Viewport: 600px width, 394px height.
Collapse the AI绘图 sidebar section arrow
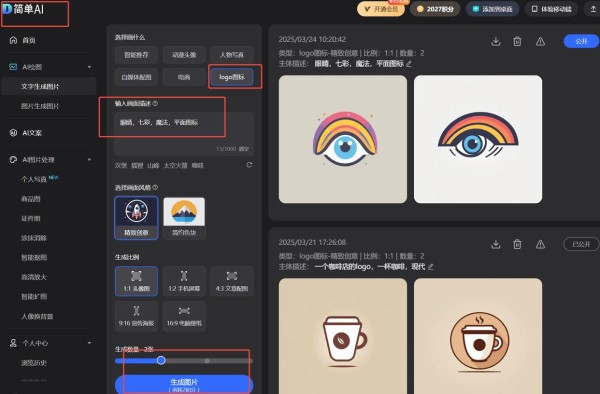tap(89, 67)
